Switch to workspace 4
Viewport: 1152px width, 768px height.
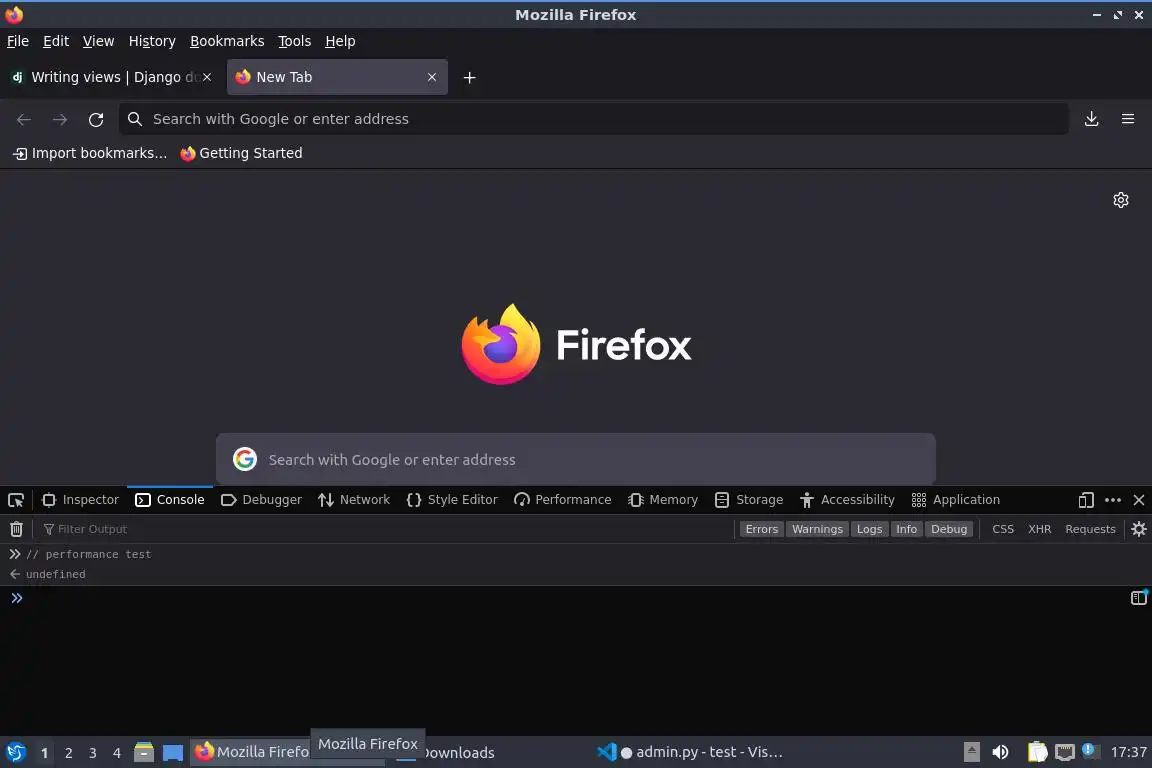tap(116, 753)
